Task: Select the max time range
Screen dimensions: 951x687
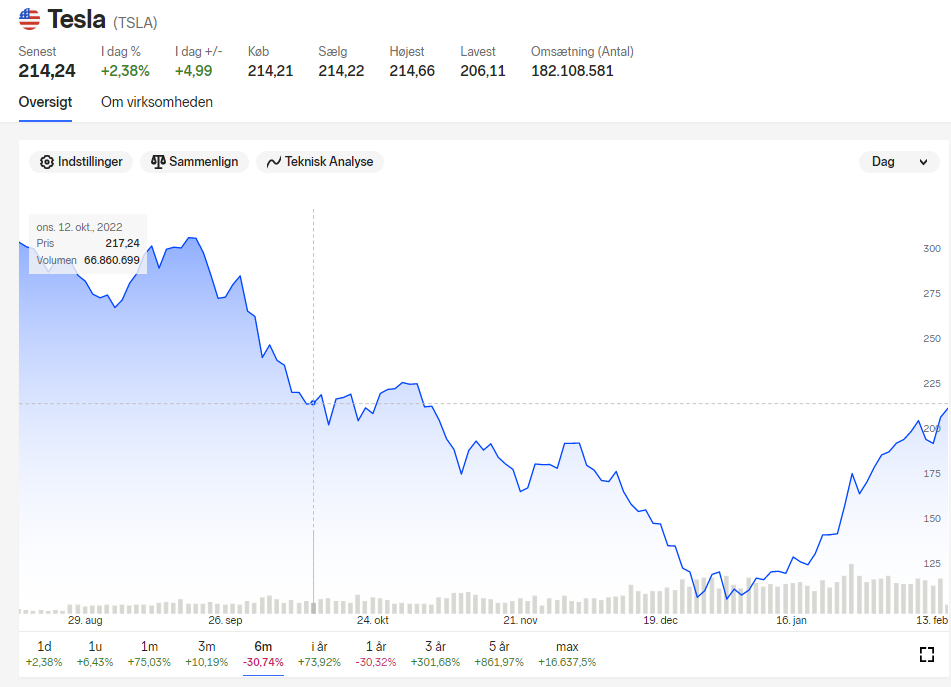Action: pos(567,654)
